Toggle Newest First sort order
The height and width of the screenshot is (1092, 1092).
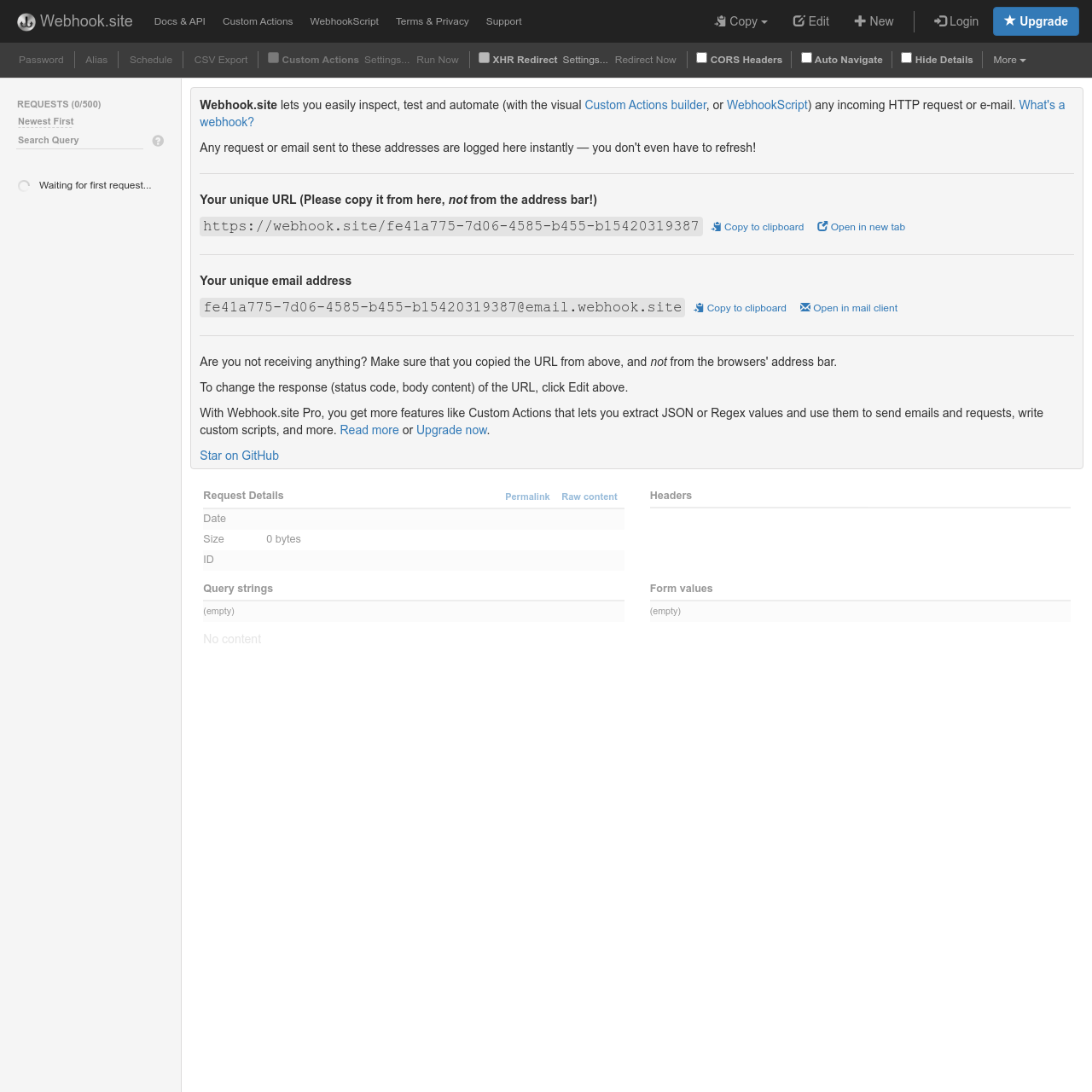click(x=46, y=121)
